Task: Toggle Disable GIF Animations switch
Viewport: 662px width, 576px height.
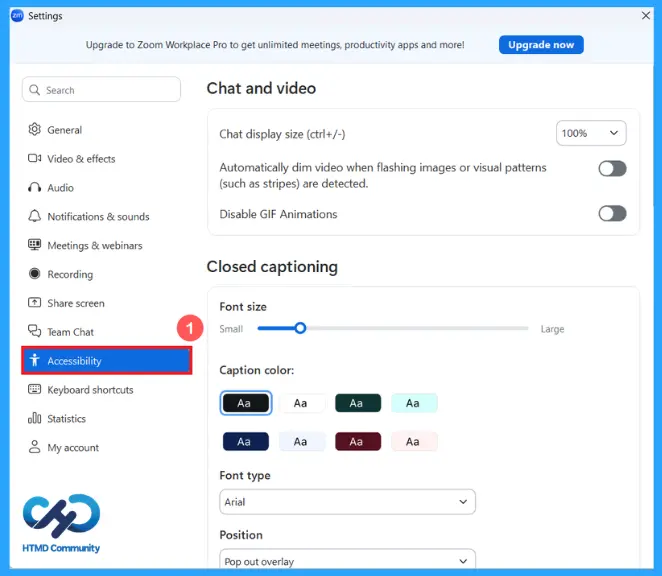Action: click(x=612, y=213)
